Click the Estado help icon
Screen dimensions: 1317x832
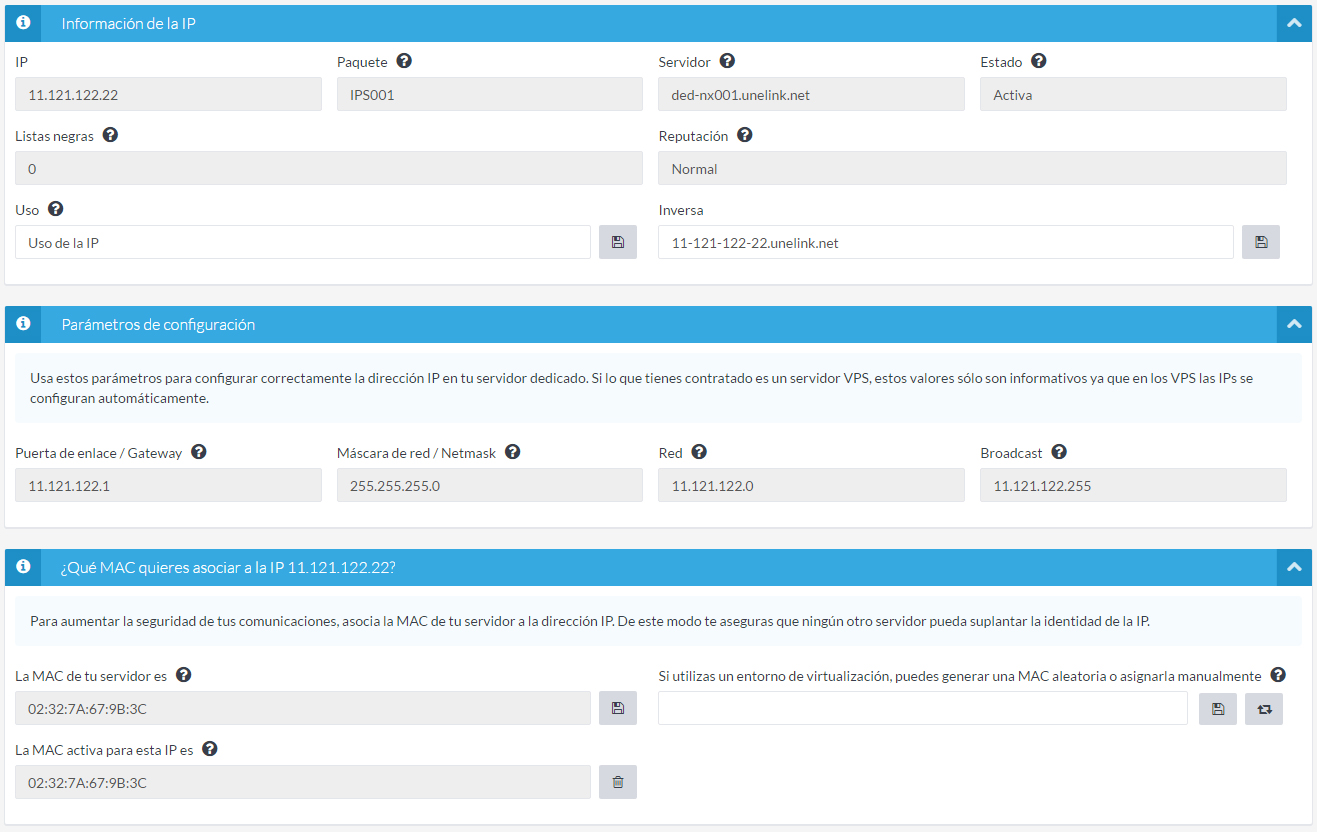[1038, 61]
